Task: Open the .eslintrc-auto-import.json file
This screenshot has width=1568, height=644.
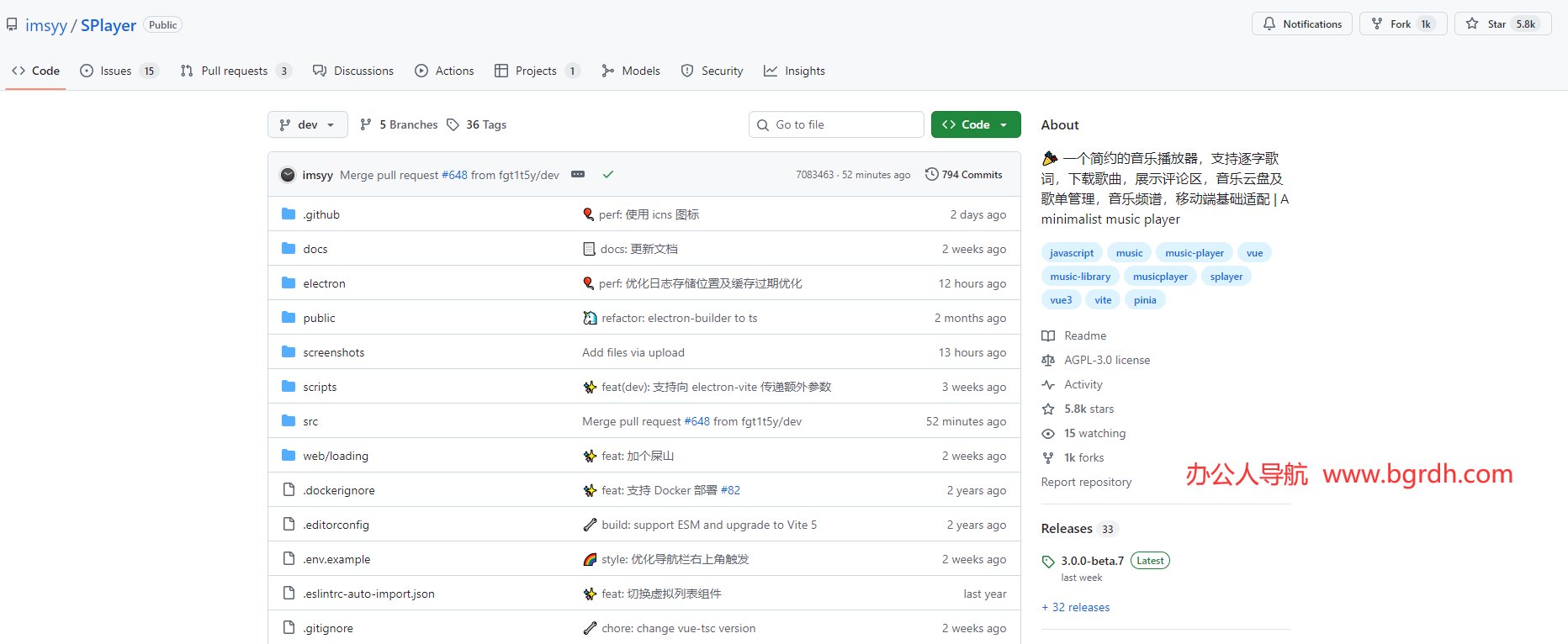Action: tap(368, 594)
